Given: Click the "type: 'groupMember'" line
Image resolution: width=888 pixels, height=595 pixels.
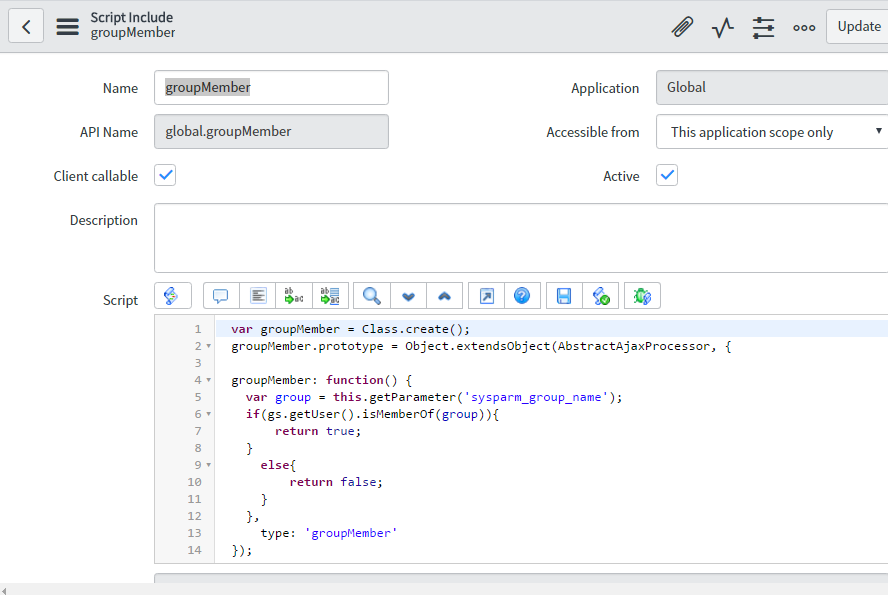Looking at the screenshot, I should click(x=329, y=533).
